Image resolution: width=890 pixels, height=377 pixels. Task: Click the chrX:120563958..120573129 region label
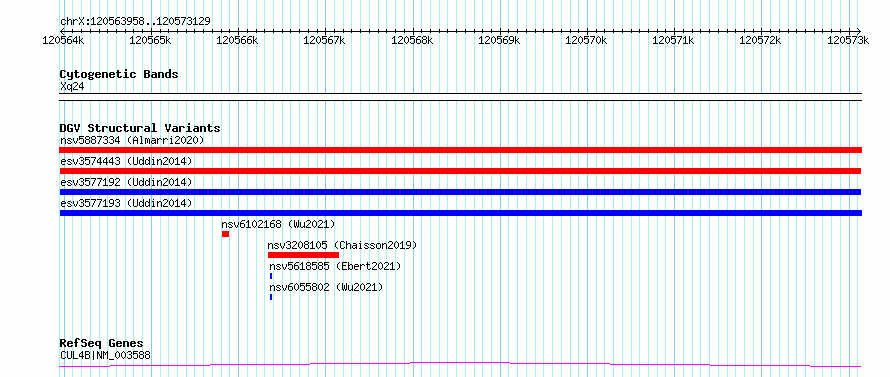(135, 22)
